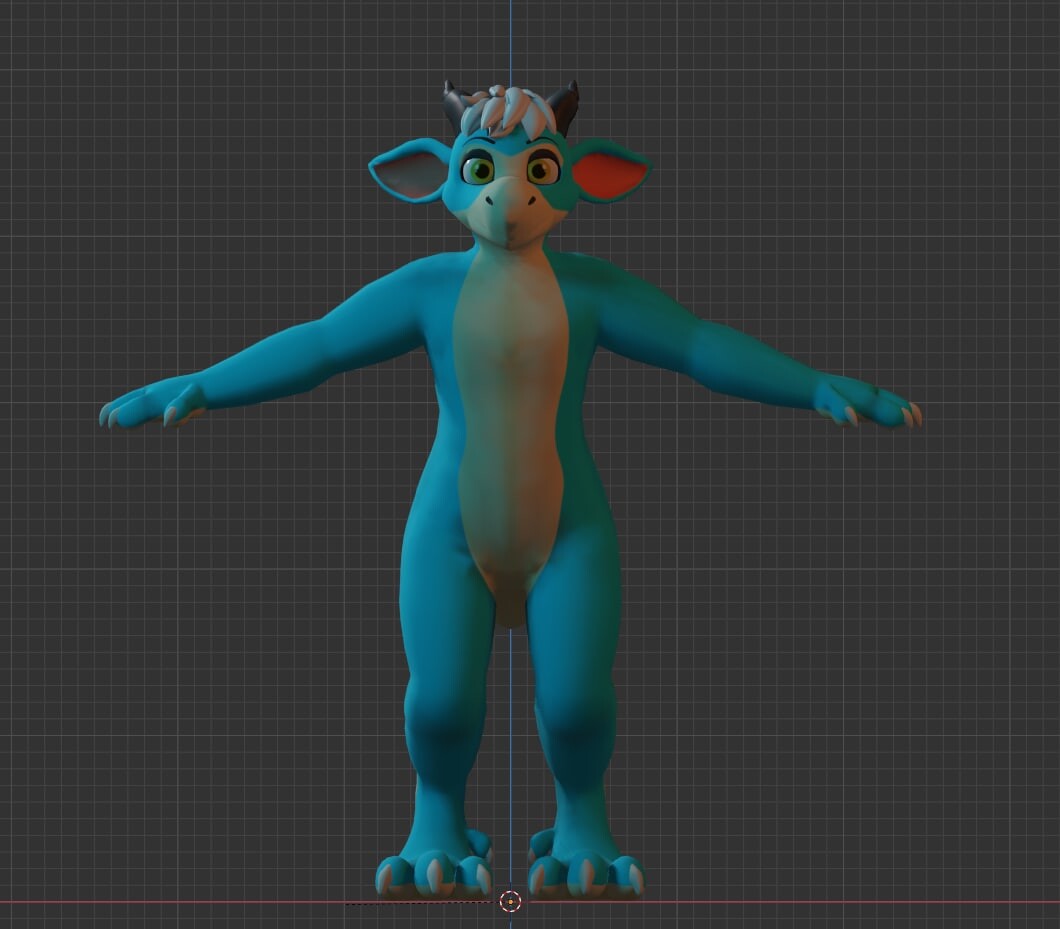
Task: Click the 3D cursor at the origin
Action: point(510,901)
